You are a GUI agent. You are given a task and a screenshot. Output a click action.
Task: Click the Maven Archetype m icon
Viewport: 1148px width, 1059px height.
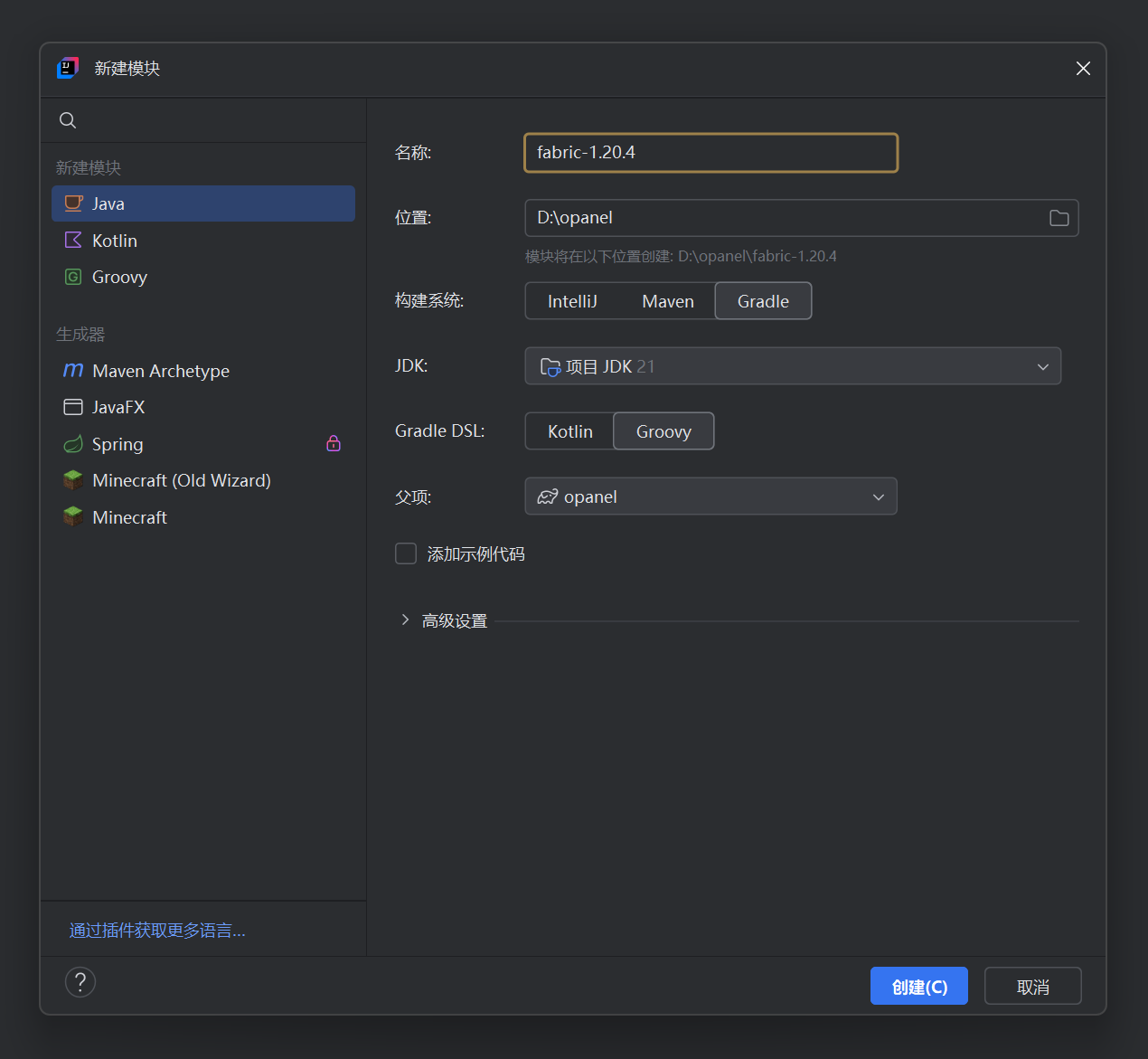73,371
